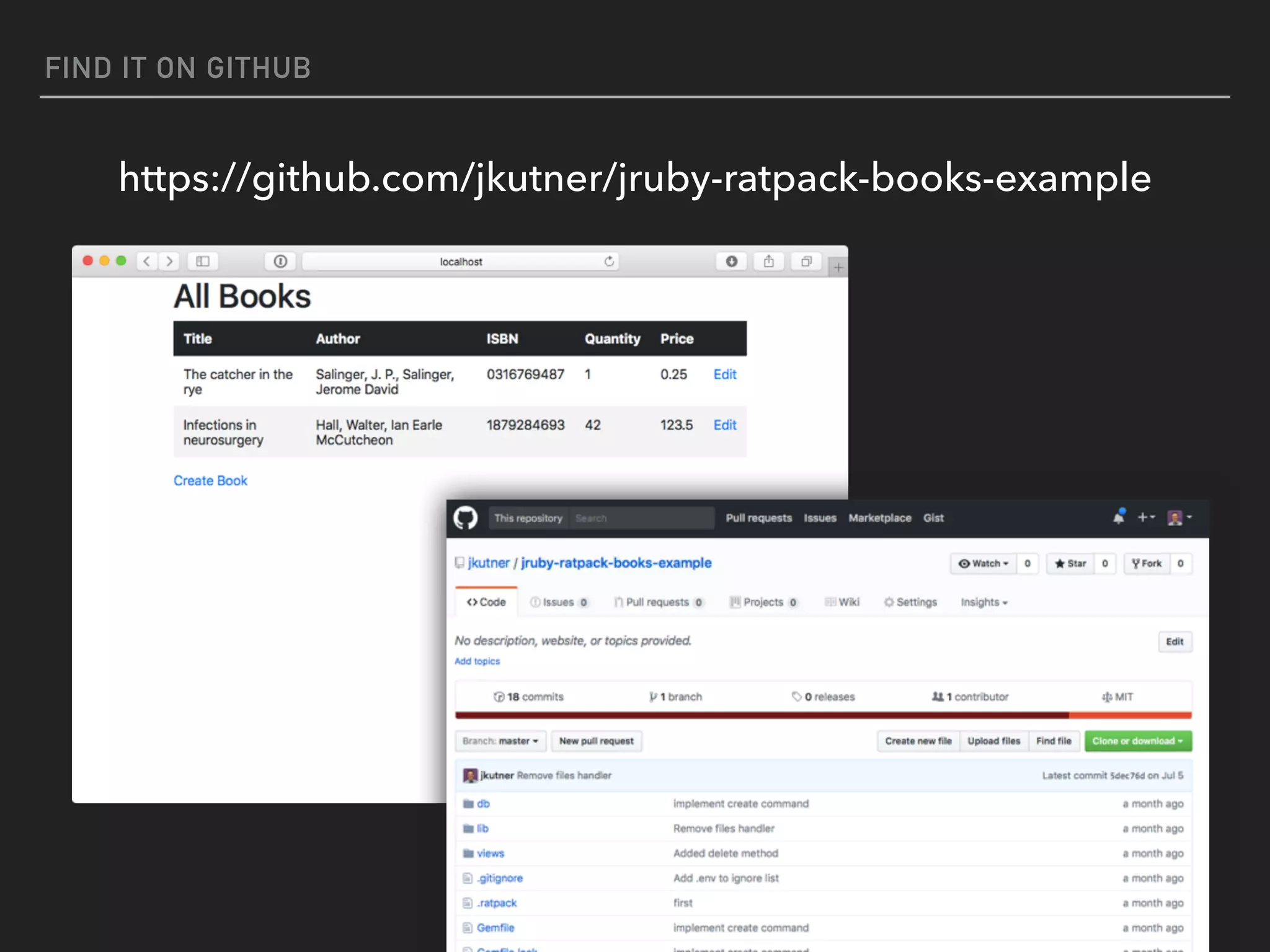Viewport: 1270px width, 952px height.
Task: Open GitHub notifications bell
Action: [x=1119, y=516]
